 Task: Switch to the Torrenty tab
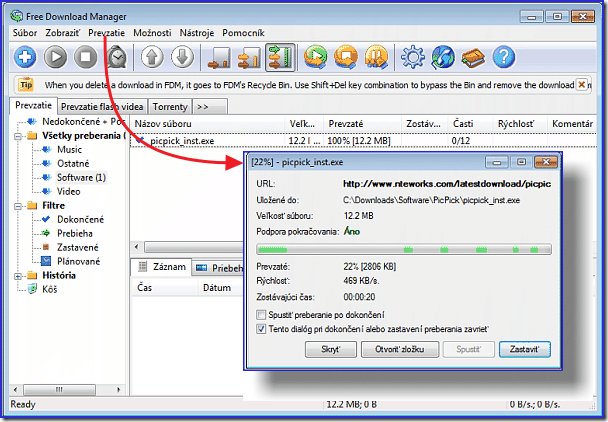pos(170,107)
